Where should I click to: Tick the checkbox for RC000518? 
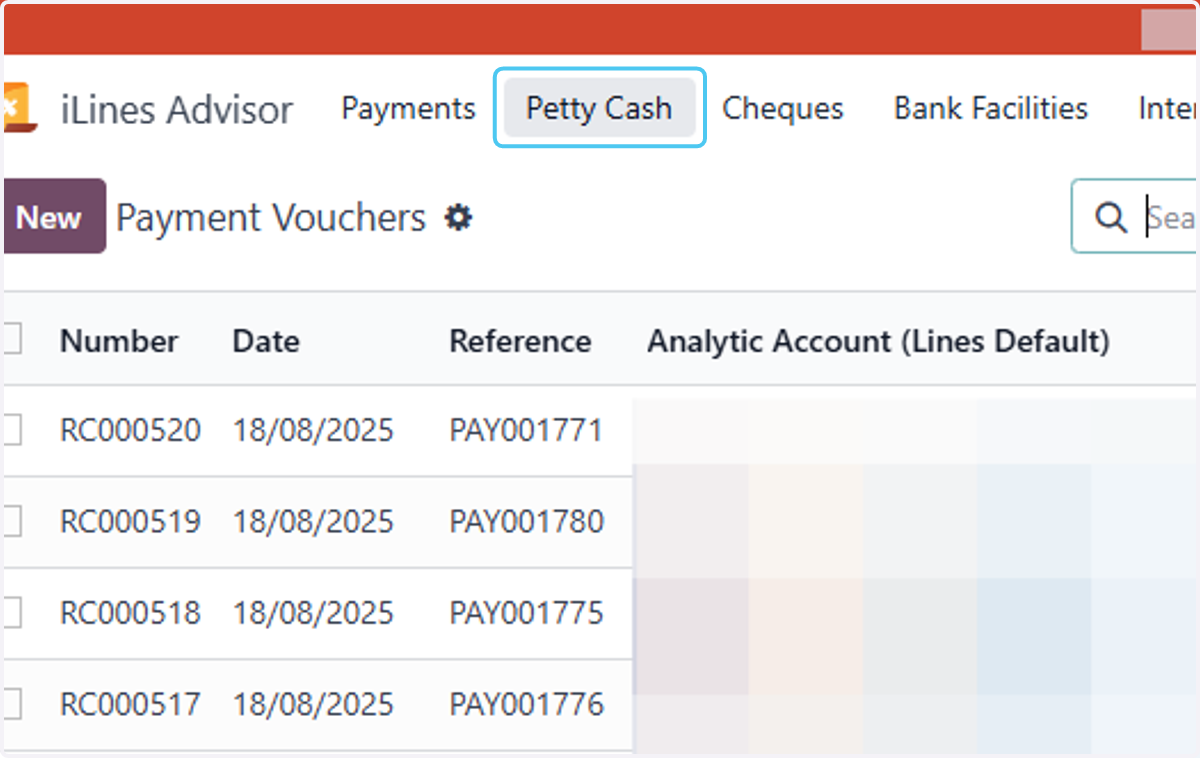point(12,612)
